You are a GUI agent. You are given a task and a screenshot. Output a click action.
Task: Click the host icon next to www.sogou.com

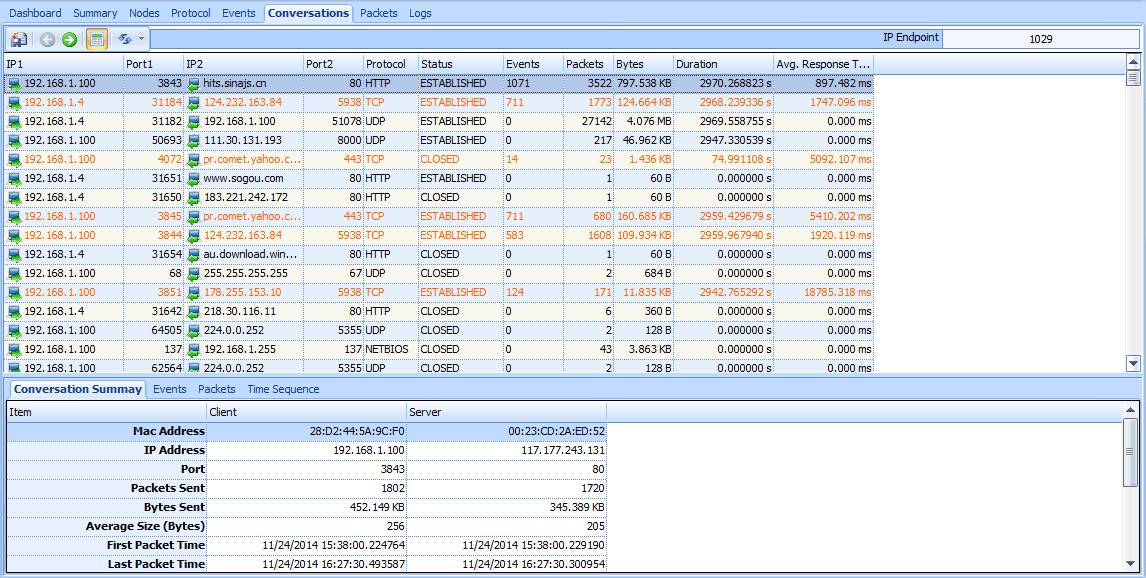[194, 179]
